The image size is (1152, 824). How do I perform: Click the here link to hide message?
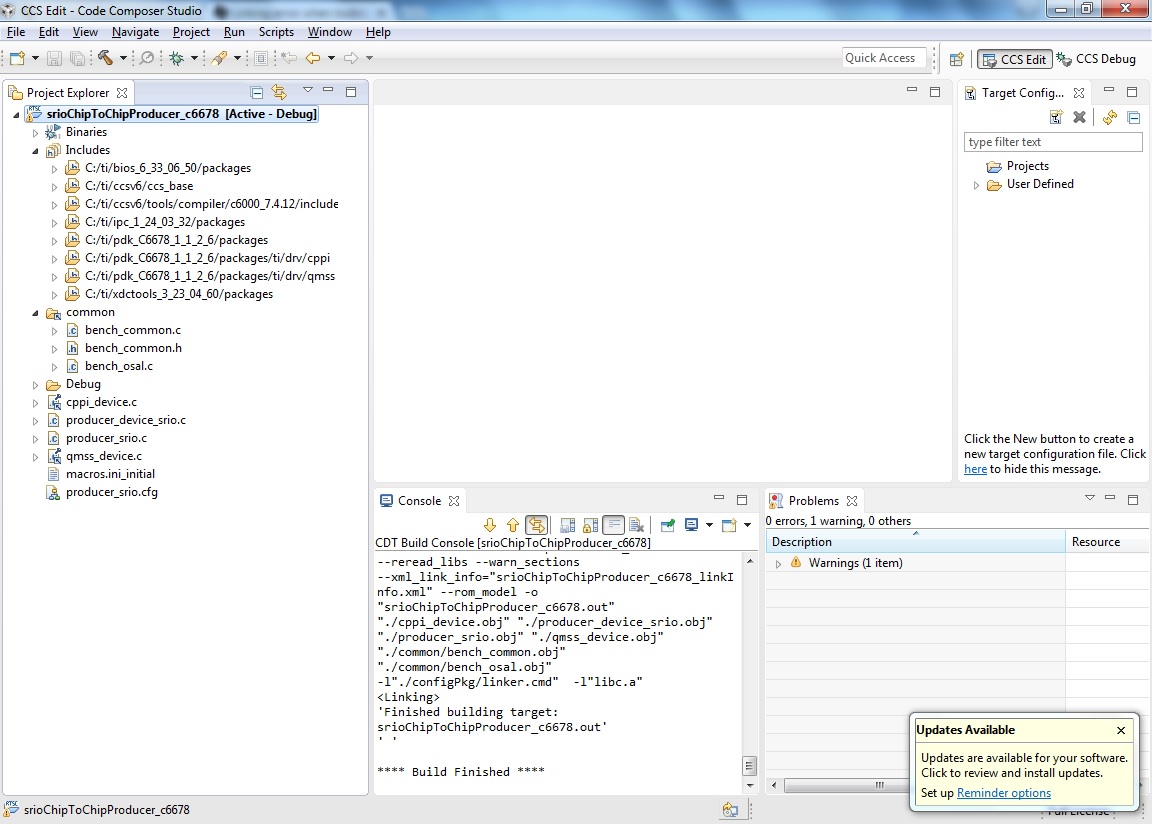[x=975, y=468]
